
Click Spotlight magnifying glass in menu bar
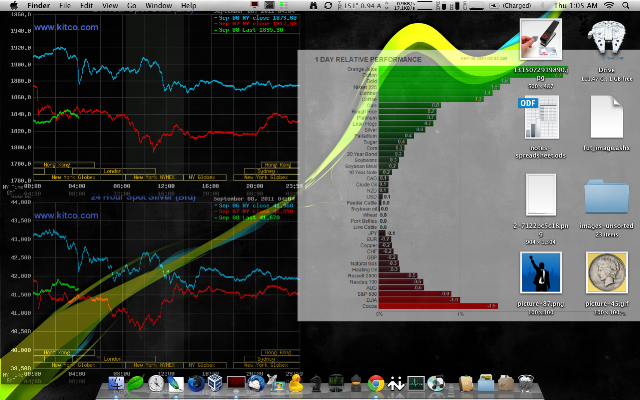coord(625,5)
